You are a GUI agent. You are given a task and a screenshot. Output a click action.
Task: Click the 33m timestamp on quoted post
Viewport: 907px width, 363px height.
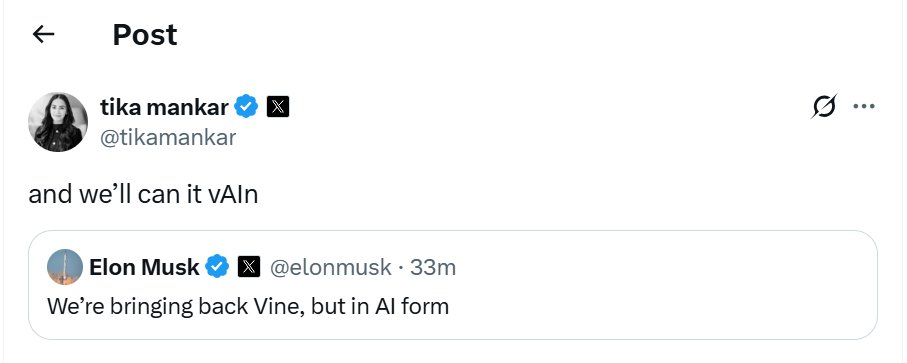[x=433, y=267]
